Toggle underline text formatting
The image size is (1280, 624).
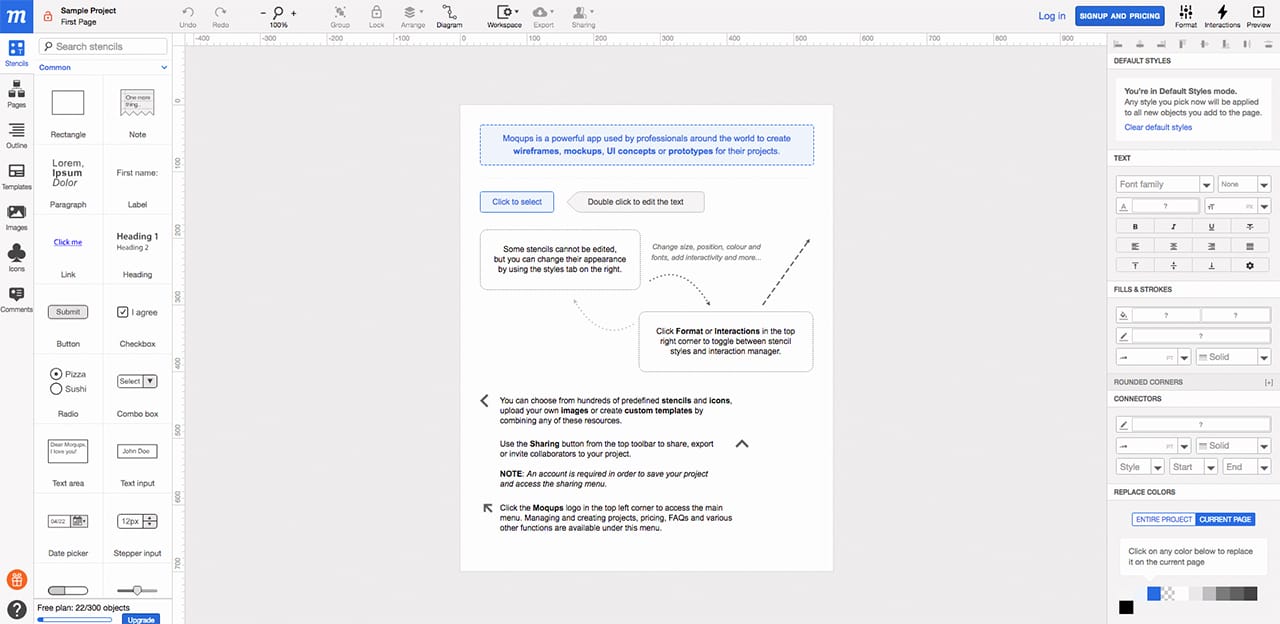tap(1212, 227)
